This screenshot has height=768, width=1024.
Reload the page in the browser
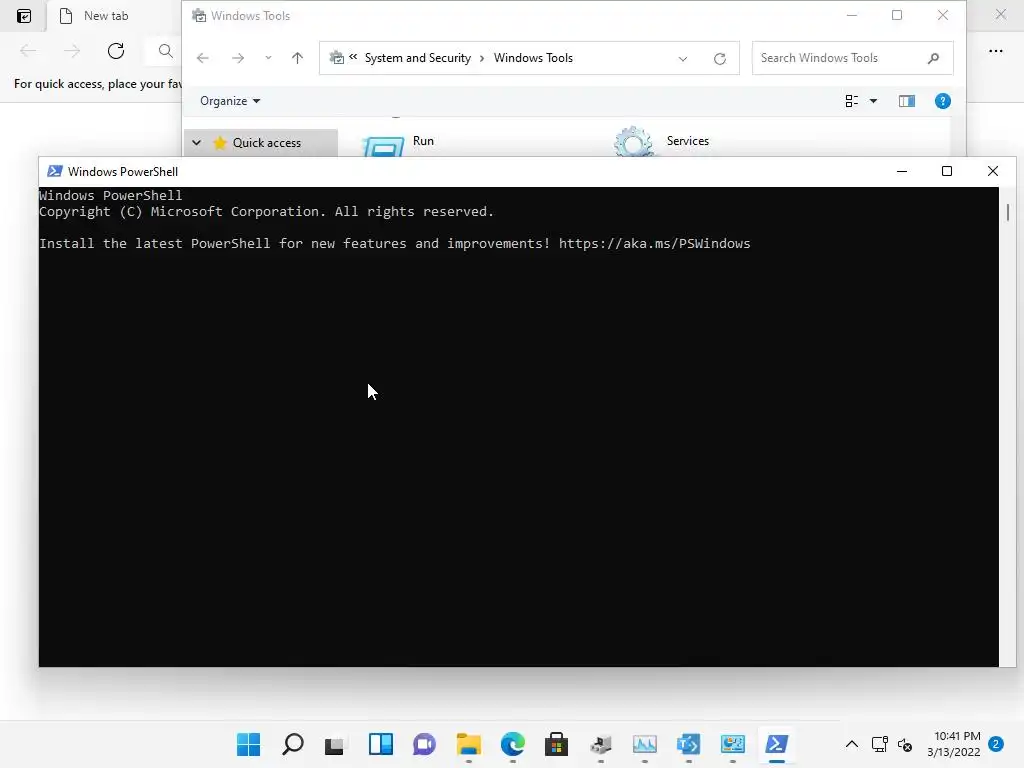(116, 51)
